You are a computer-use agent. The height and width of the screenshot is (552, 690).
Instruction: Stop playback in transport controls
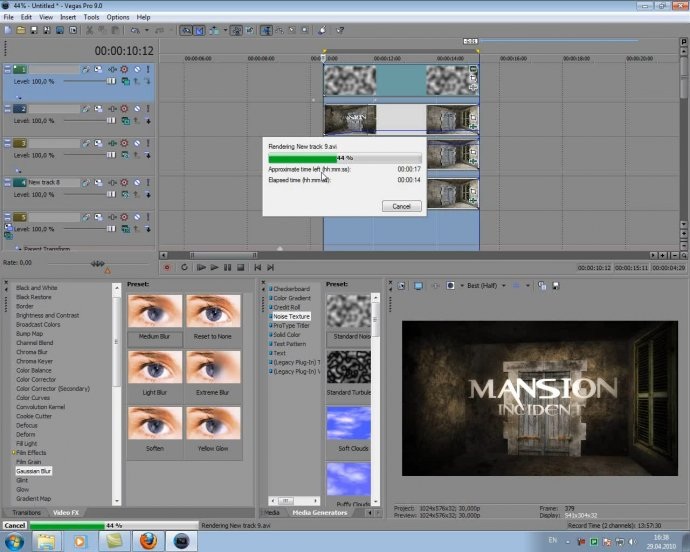click(x=241, y=267)
